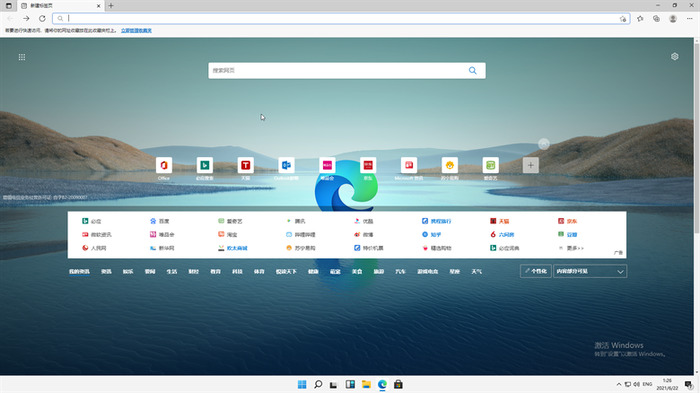This screenshot has height=393, width=700.
Task: Open the tab actions menu icon
Action: [8, 6]
